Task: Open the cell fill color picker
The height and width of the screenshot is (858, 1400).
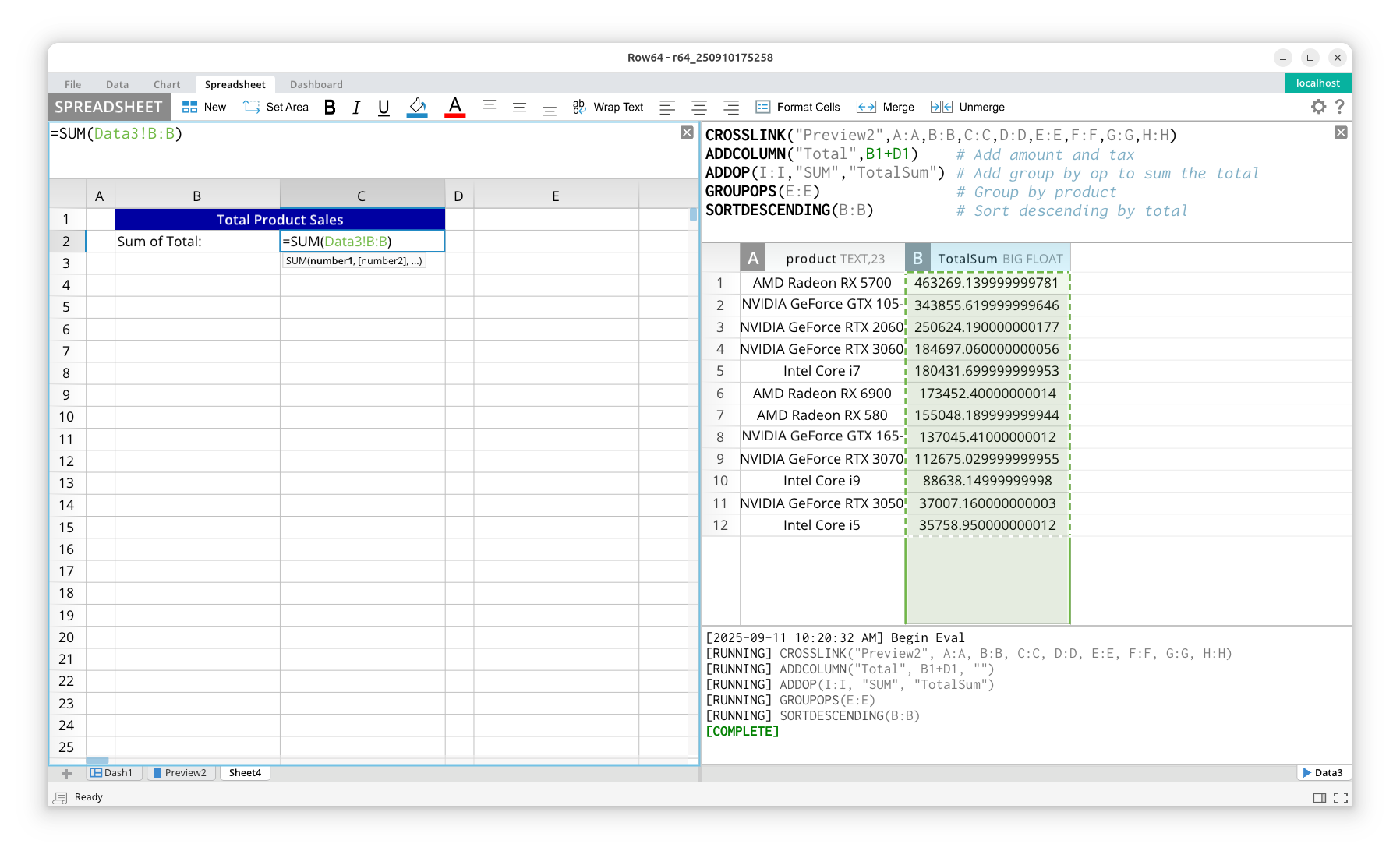Action: (x=417, y=108)
